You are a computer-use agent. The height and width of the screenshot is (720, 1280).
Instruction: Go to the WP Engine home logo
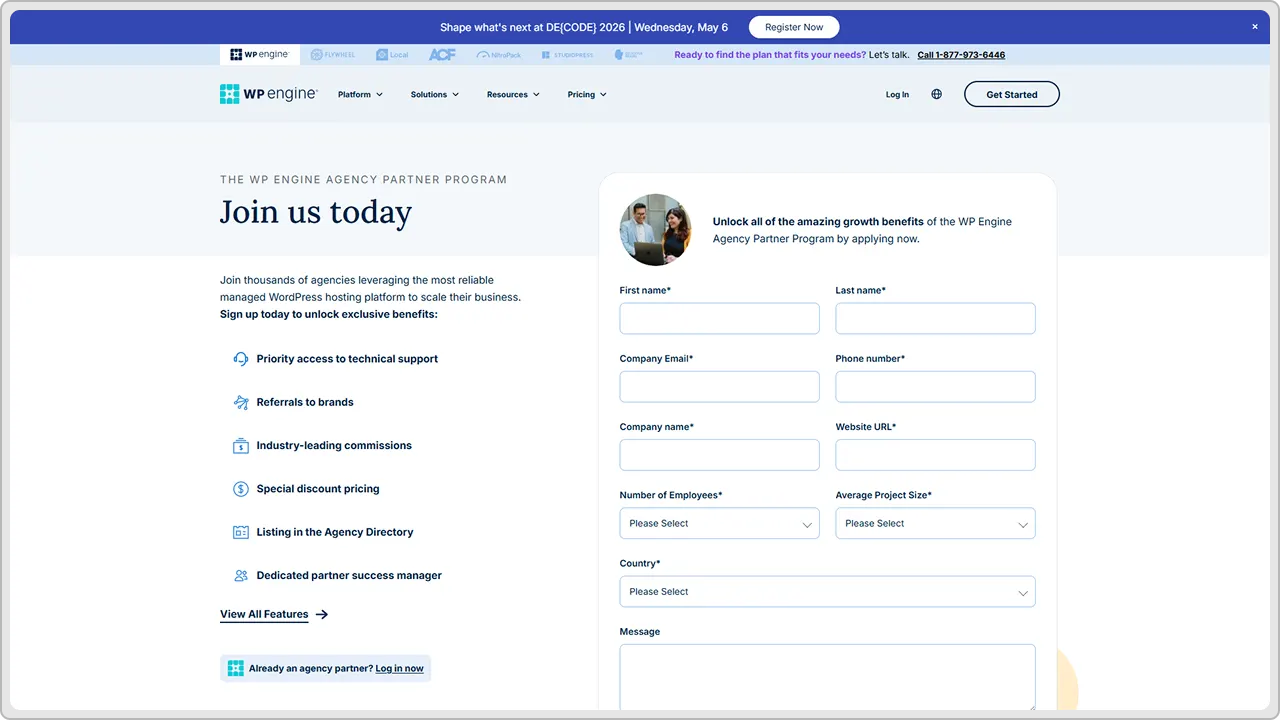click(268, 94)
